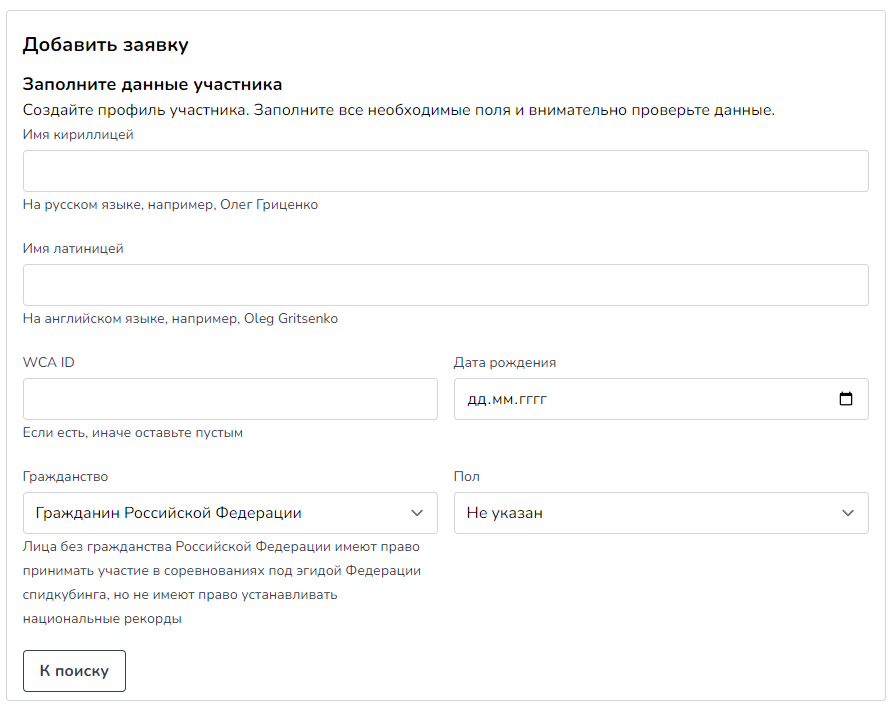Focus the Имя кириллицей text field

point(445,171)
